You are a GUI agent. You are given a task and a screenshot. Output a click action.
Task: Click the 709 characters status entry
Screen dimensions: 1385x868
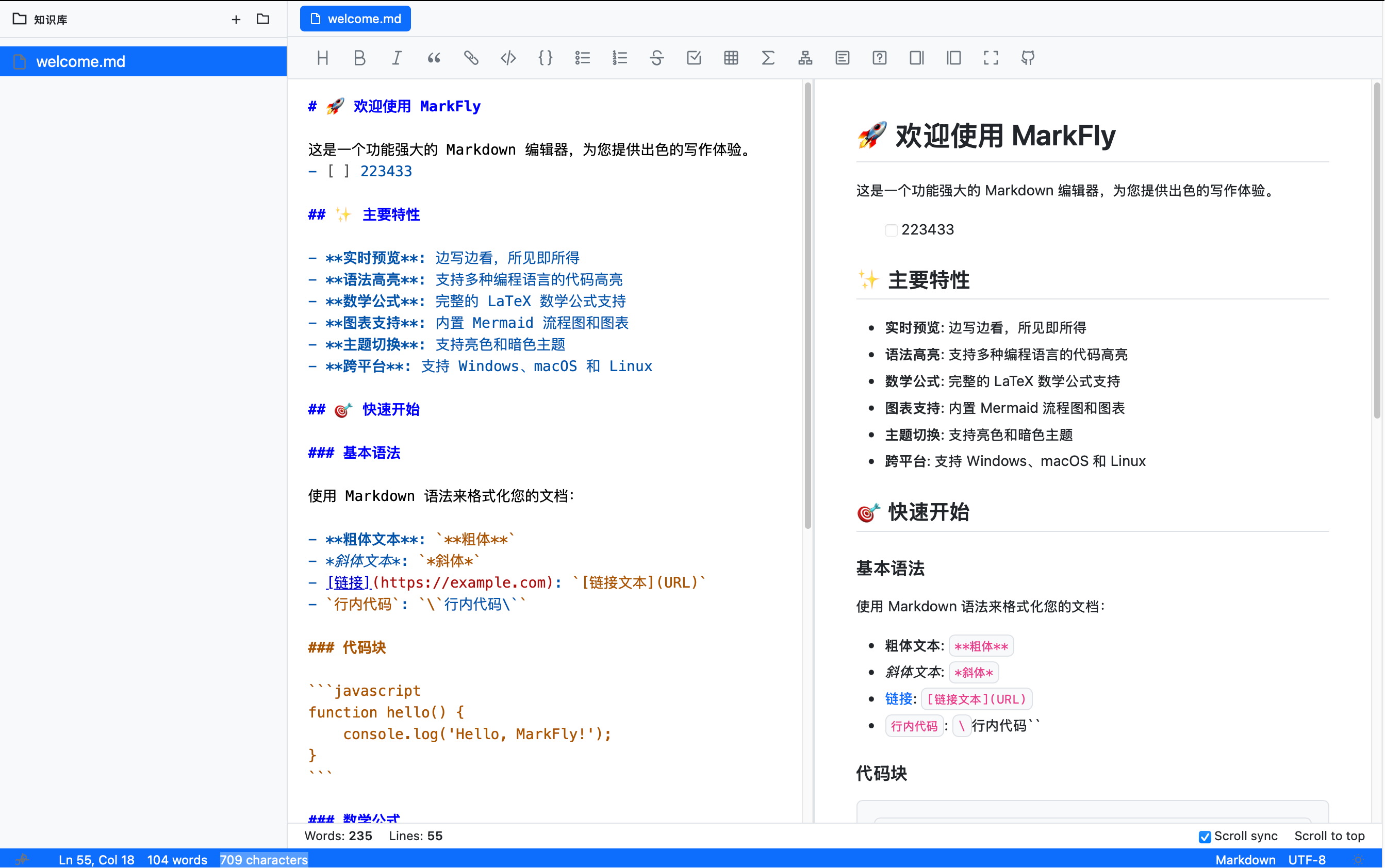(x=264, y=859)
